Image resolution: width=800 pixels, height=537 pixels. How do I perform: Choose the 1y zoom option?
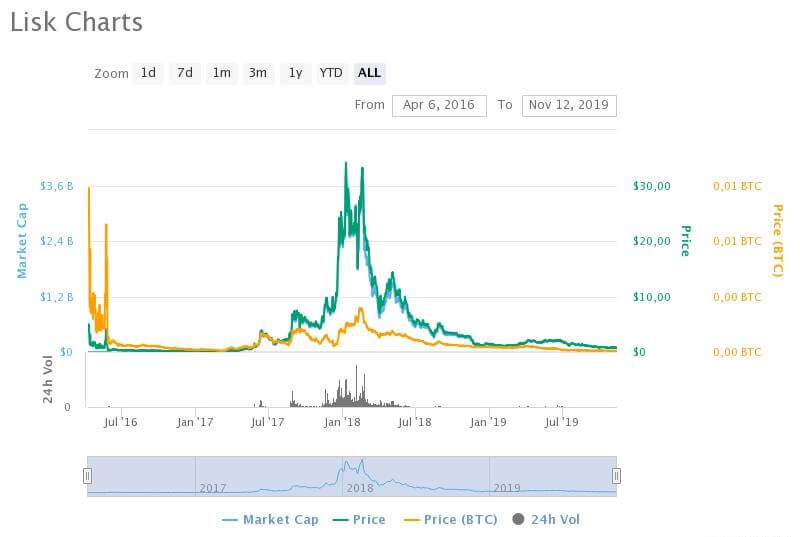pos(295,73)
